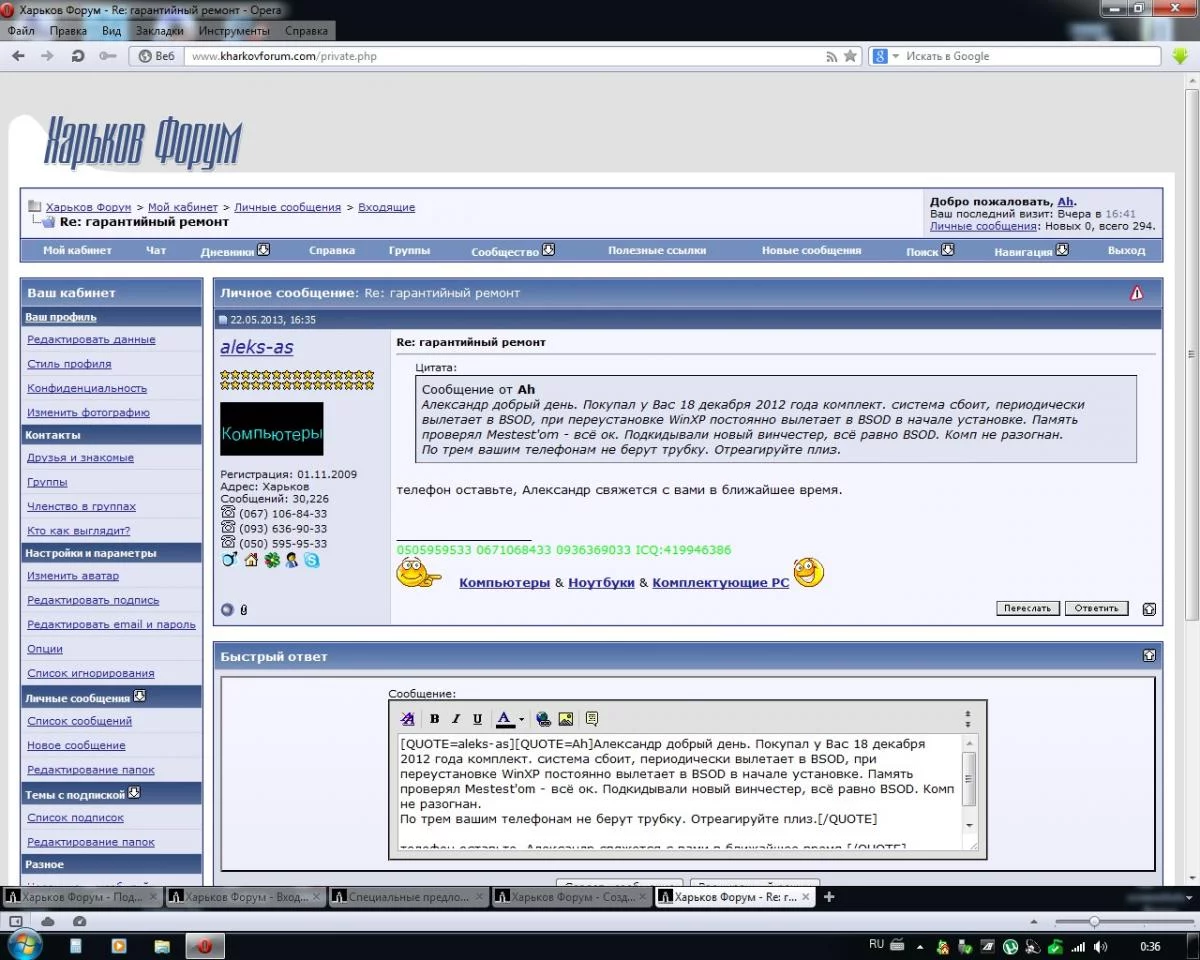Open the Закладки menu in Opera
This screenshot has width=1200, height=960.
[160, 31]
